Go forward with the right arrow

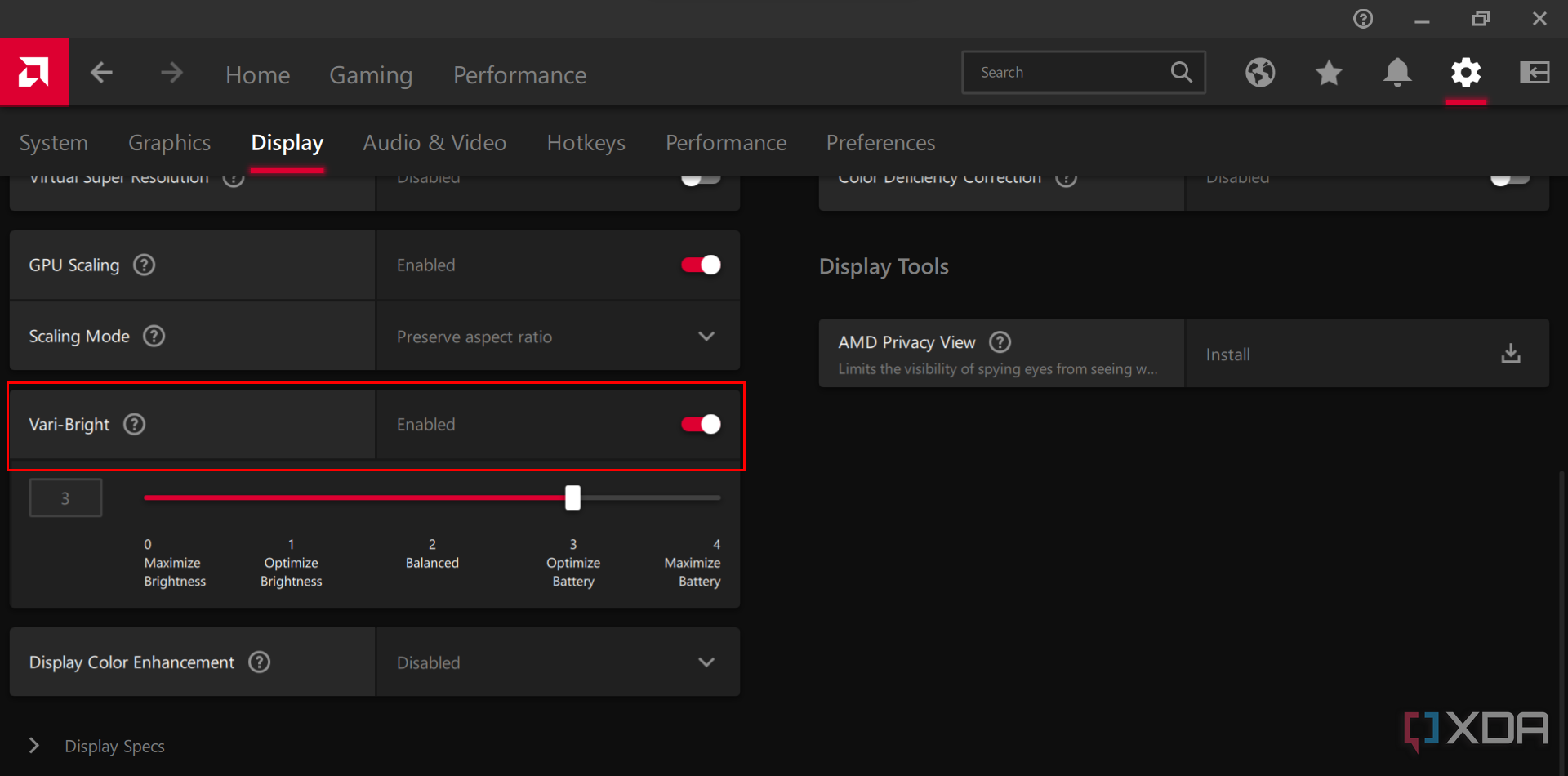point(171,73)
